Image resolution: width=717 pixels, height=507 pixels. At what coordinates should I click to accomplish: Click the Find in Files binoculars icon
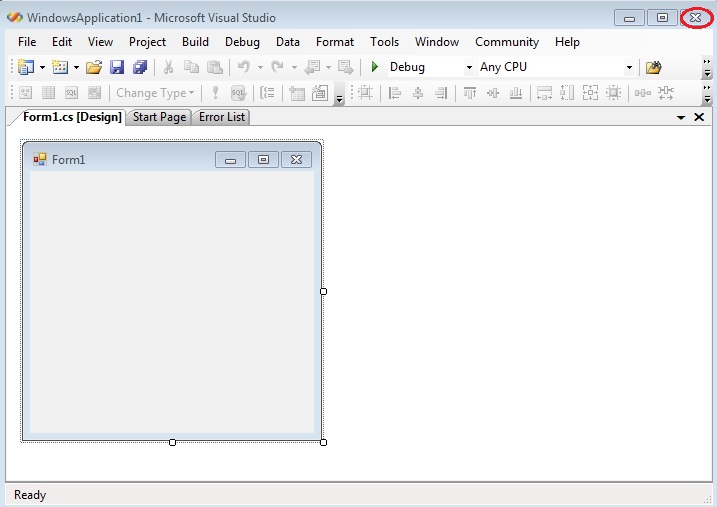[653, 67]
